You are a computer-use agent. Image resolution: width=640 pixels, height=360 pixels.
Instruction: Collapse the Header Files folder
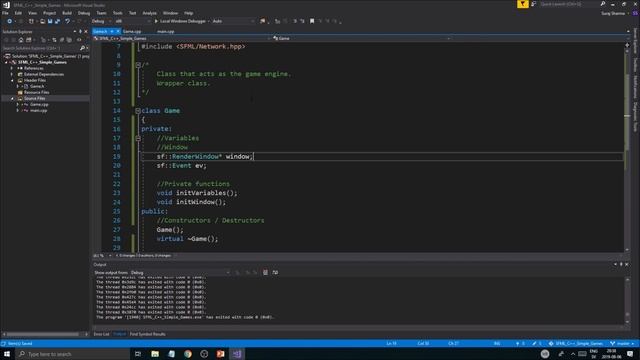[12, 80]
